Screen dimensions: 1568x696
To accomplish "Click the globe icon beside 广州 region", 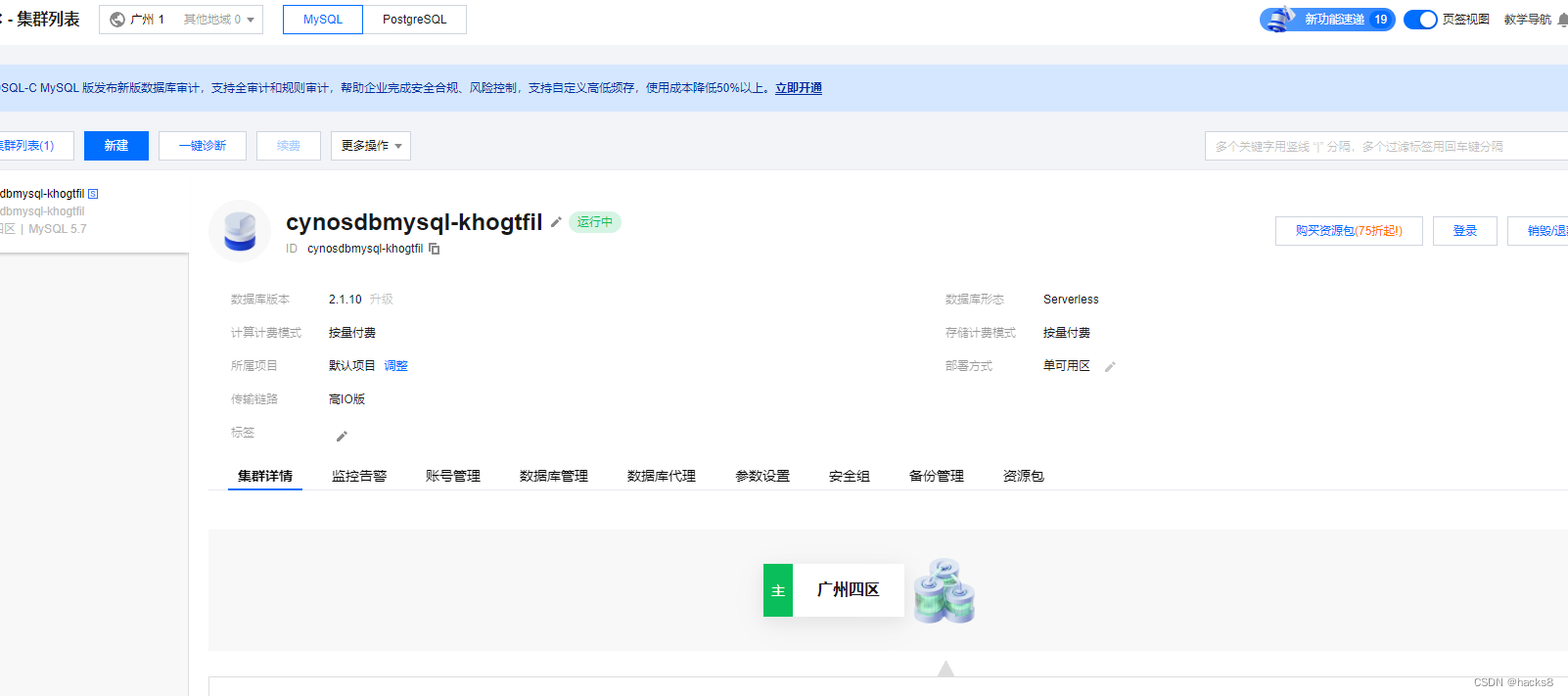I will (117, 20).
